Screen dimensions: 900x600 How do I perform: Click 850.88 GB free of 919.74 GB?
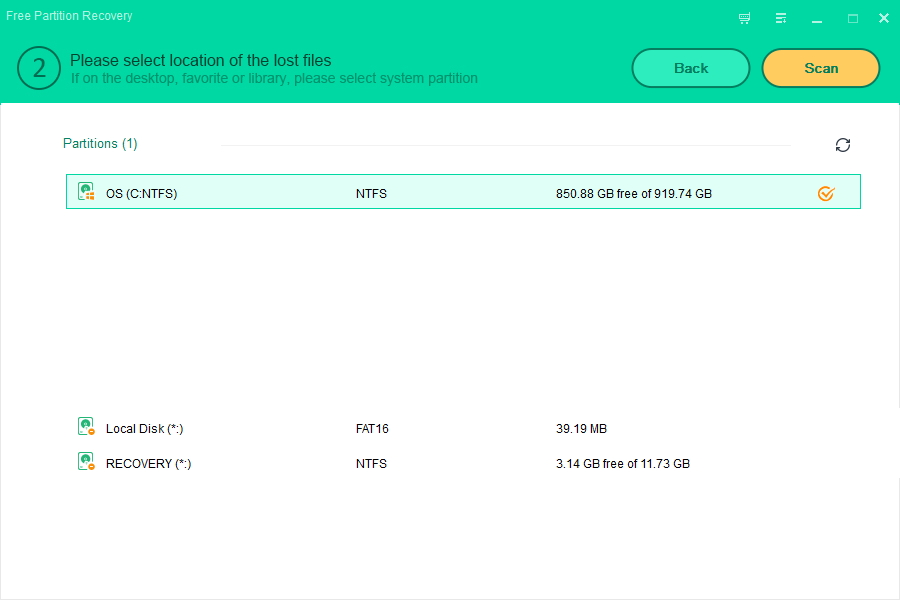[x=633, y=194]
